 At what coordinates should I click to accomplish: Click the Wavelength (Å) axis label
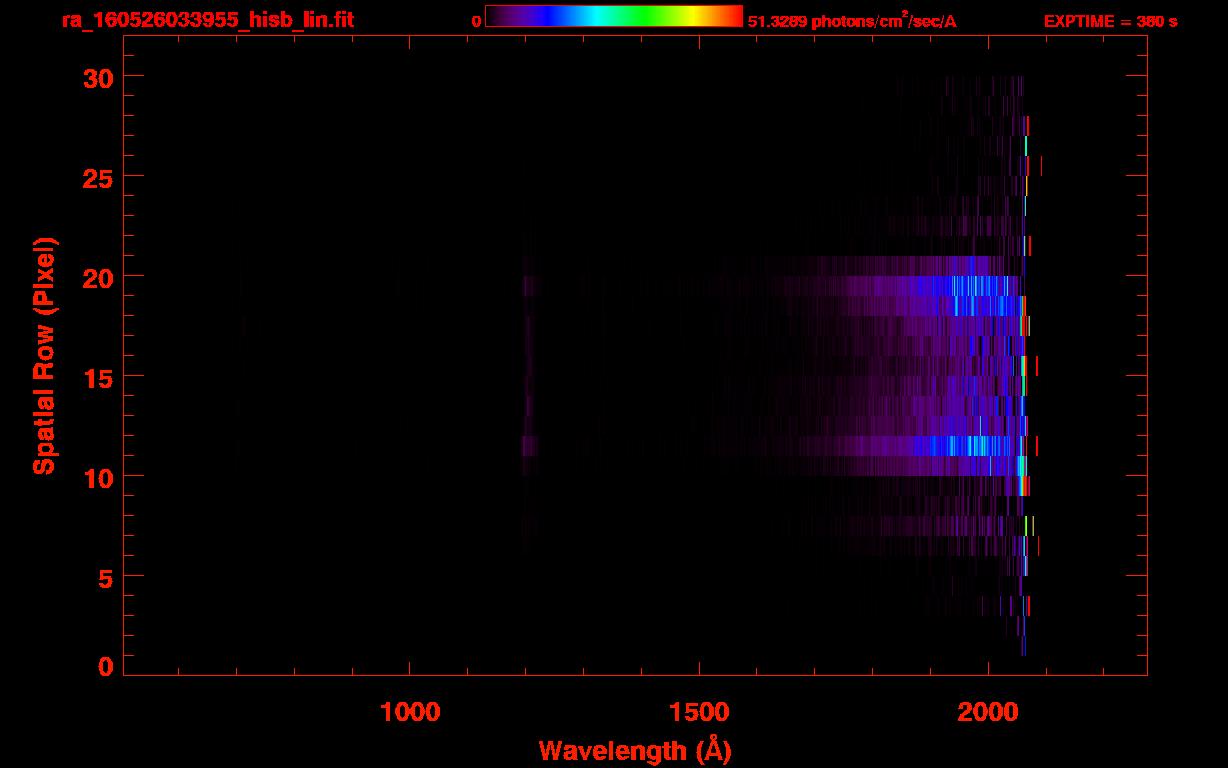[x=635, y=750]
